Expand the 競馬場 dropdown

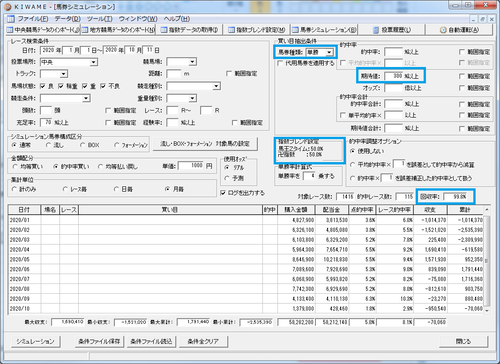[181, 62]
